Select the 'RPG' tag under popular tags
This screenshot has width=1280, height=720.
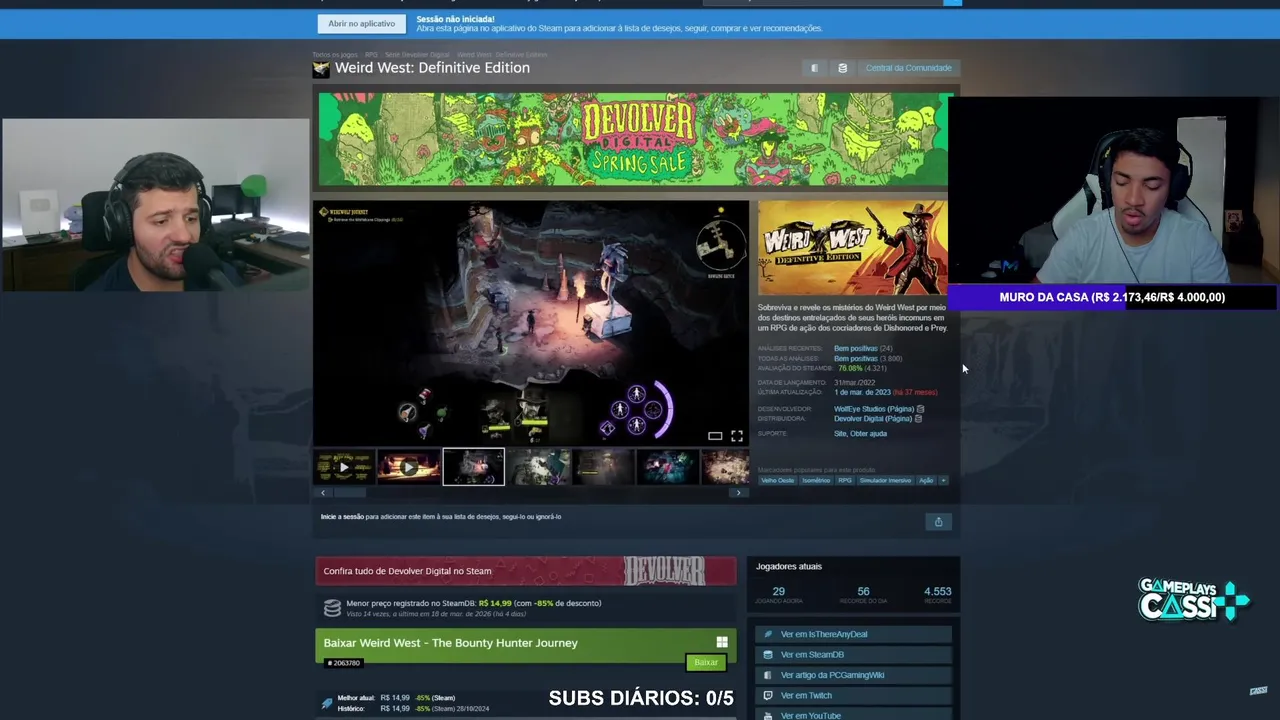pyautogui.click(x=845, y=481)
